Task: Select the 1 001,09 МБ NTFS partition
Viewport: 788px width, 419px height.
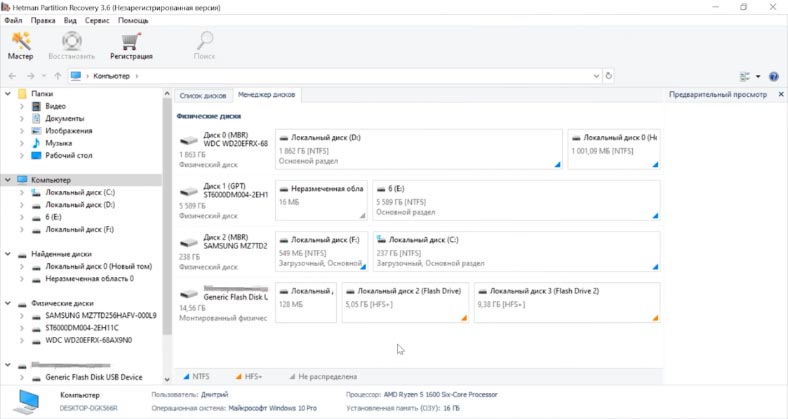Action: point(614,149)
